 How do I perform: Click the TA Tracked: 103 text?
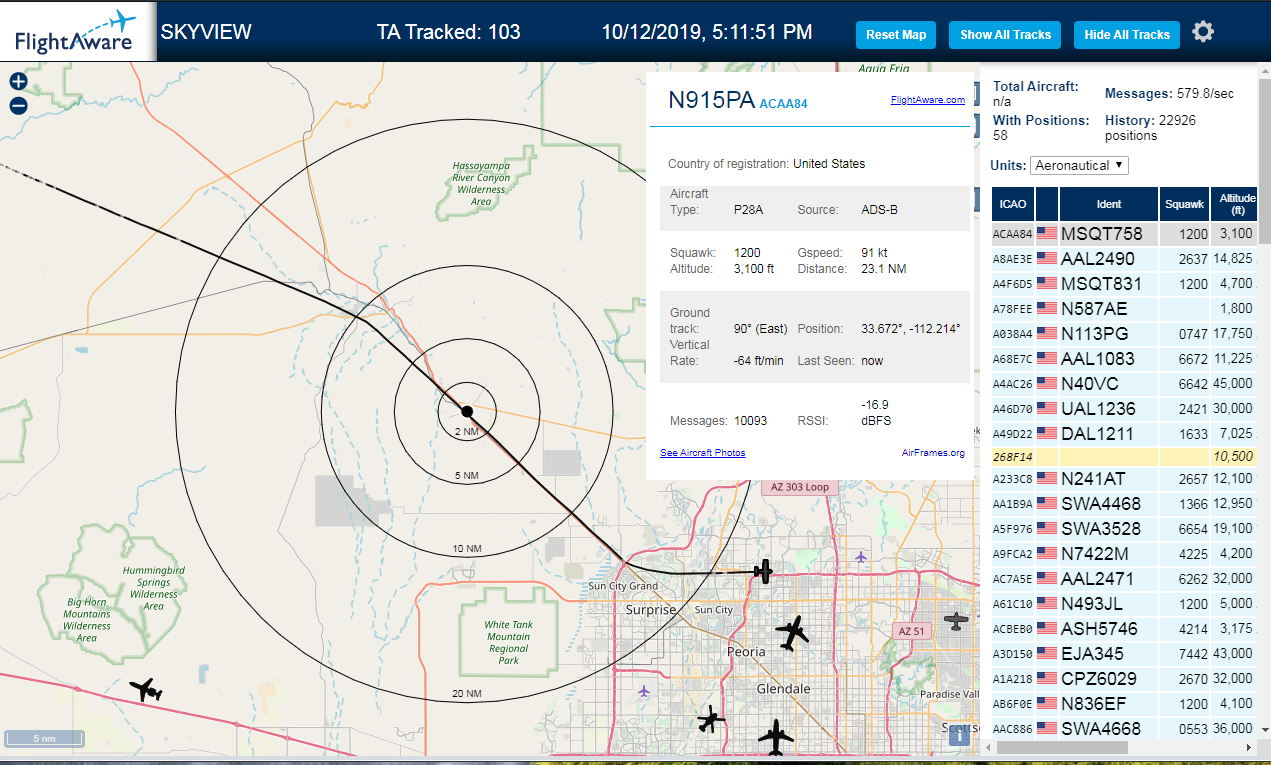pyautogui.click(x=449, y=32)
